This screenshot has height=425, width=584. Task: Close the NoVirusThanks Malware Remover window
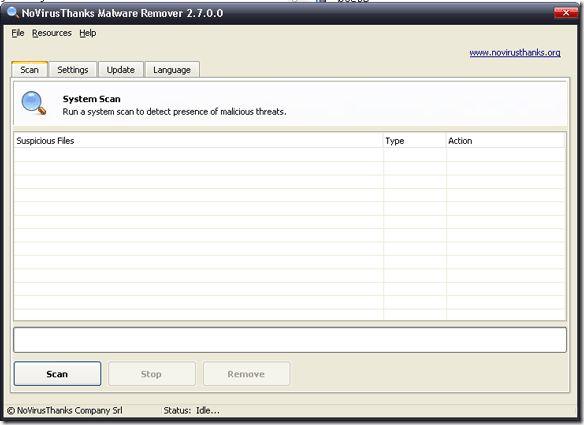[565, 13]
